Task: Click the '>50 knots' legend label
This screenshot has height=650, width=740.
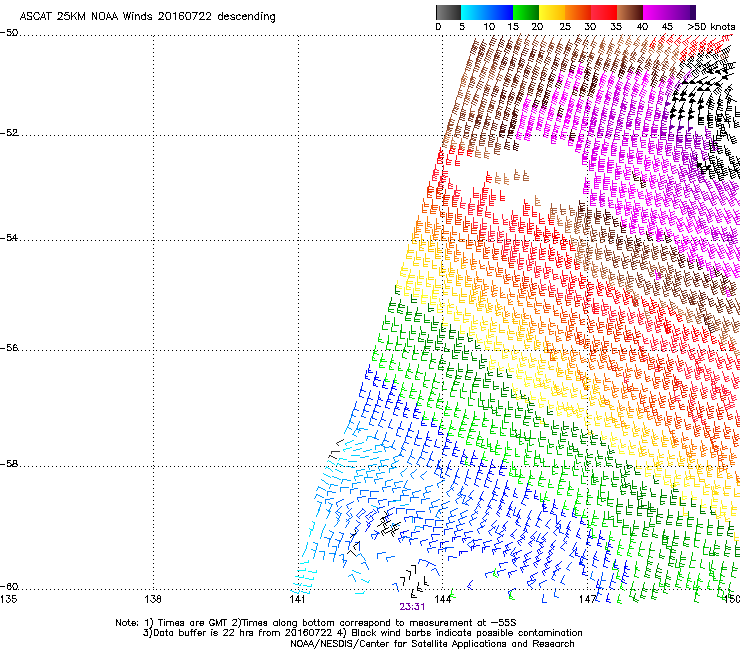Action: (711, 27)
